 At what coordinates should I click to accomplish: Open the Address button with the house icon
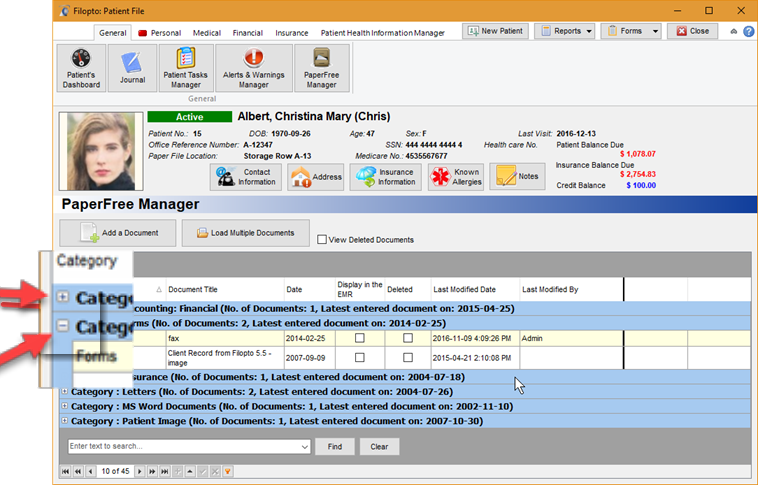pyautogui.click(x=316, y=177)
